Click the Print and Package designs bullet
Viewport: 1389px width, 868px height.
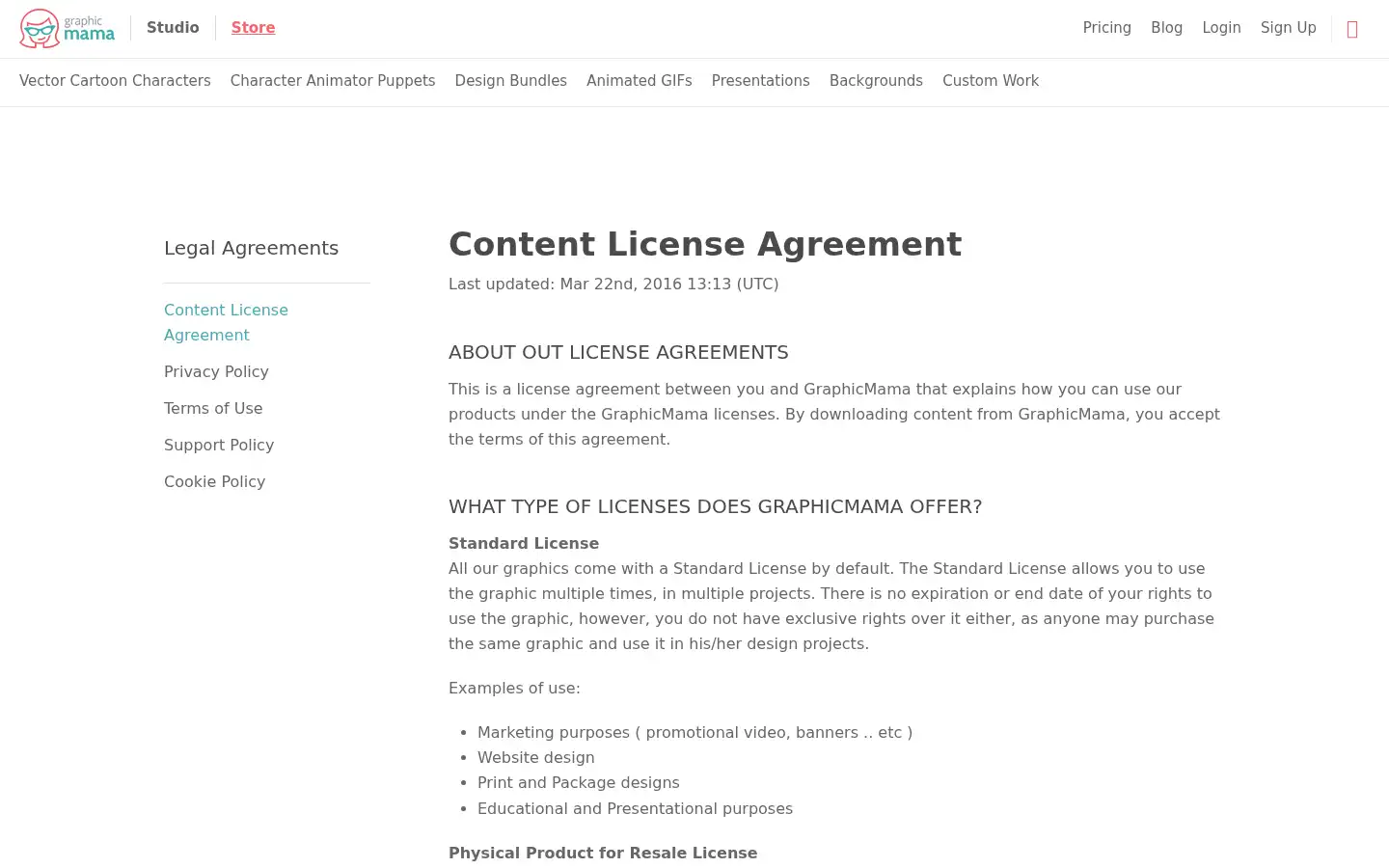(x=578, y=782)
